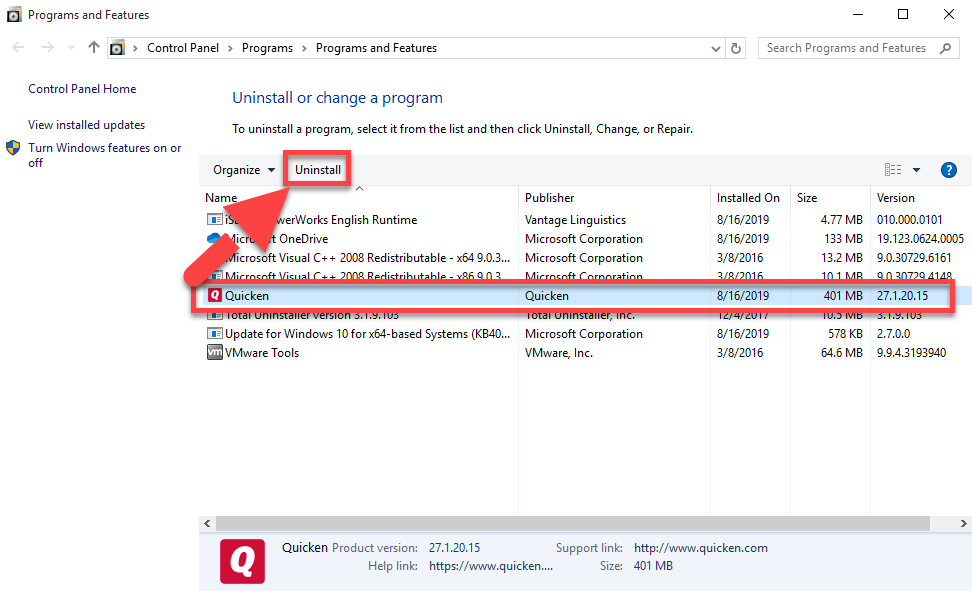Viewport: 972px width, 591px height.
Task: Click the Programs and Features title icon
Action: (x=14, y=15)
